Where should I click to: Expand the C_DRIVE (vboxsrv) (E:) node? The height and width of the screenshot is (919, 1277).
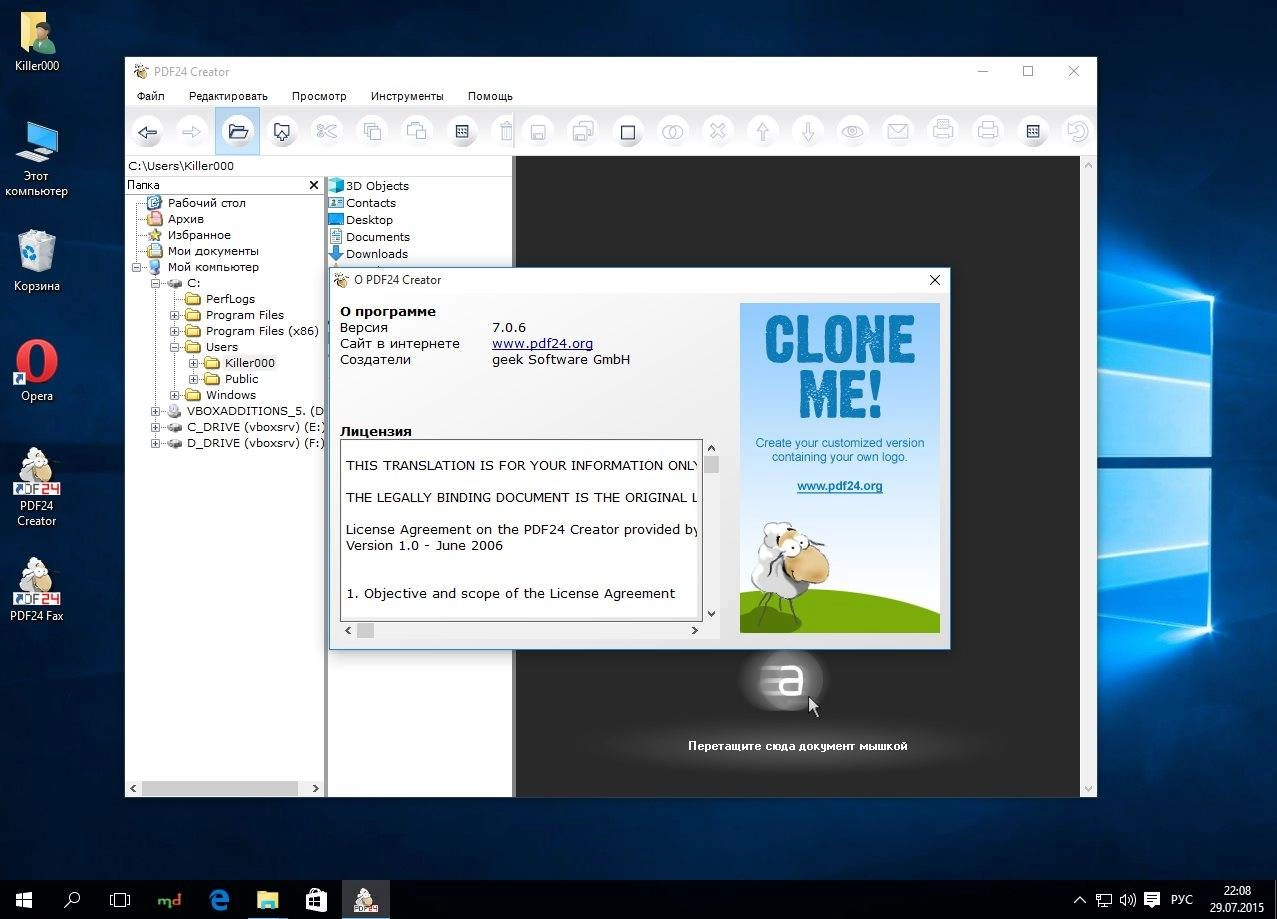point(156,427)
